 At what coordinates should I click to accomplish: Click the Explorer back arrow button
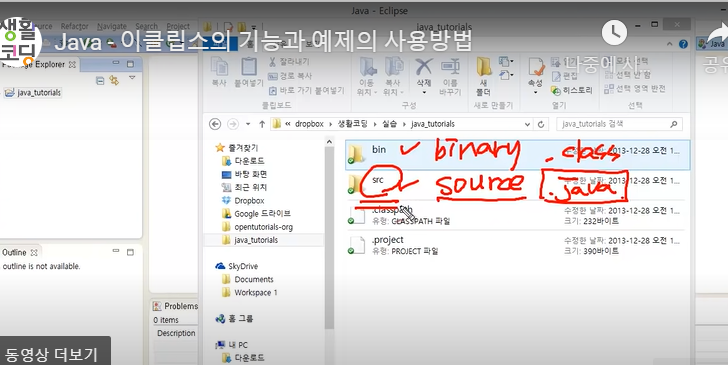click(214, 124)
